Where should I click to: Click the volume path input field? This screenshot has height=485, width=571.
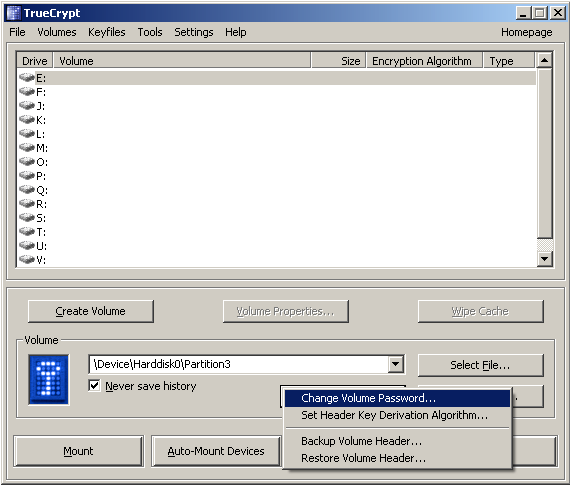pos(239,364)
